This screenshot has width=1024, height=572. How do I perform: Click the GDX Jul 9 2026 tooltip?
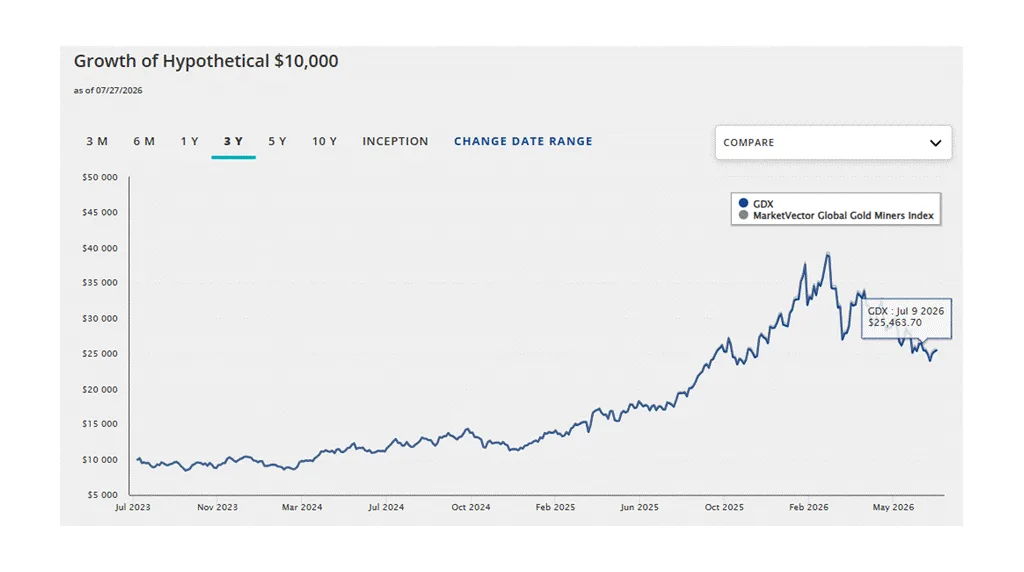pyautogui.click(x=906, y=318)
